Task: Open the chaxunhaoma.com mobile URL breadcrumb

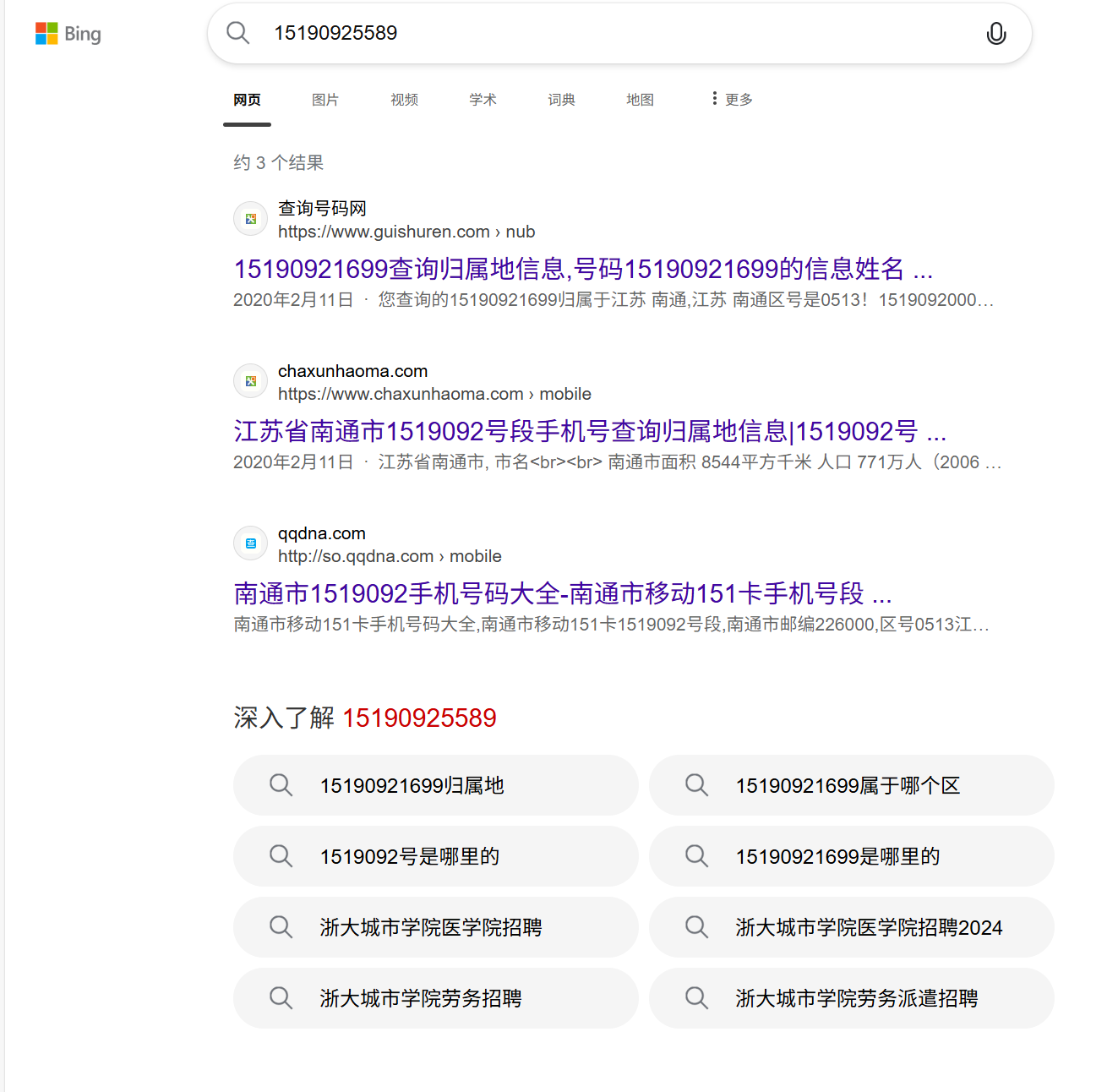Action: [434, 394]
